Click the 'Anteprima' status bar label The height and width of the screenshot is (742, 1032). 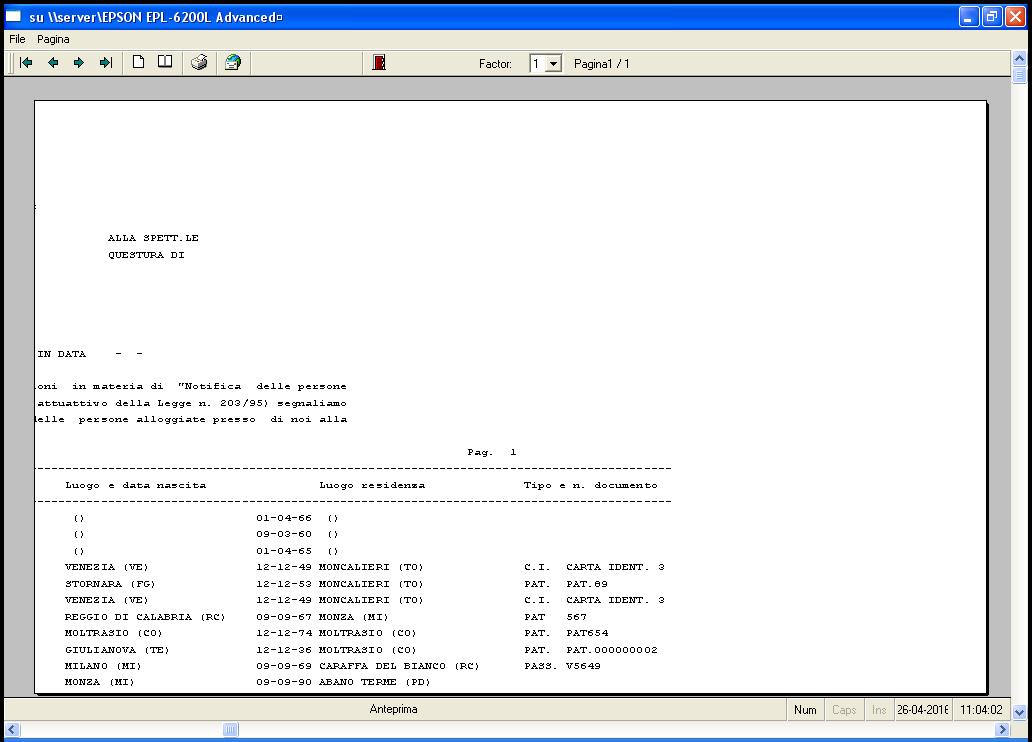[x=394, y=709]
